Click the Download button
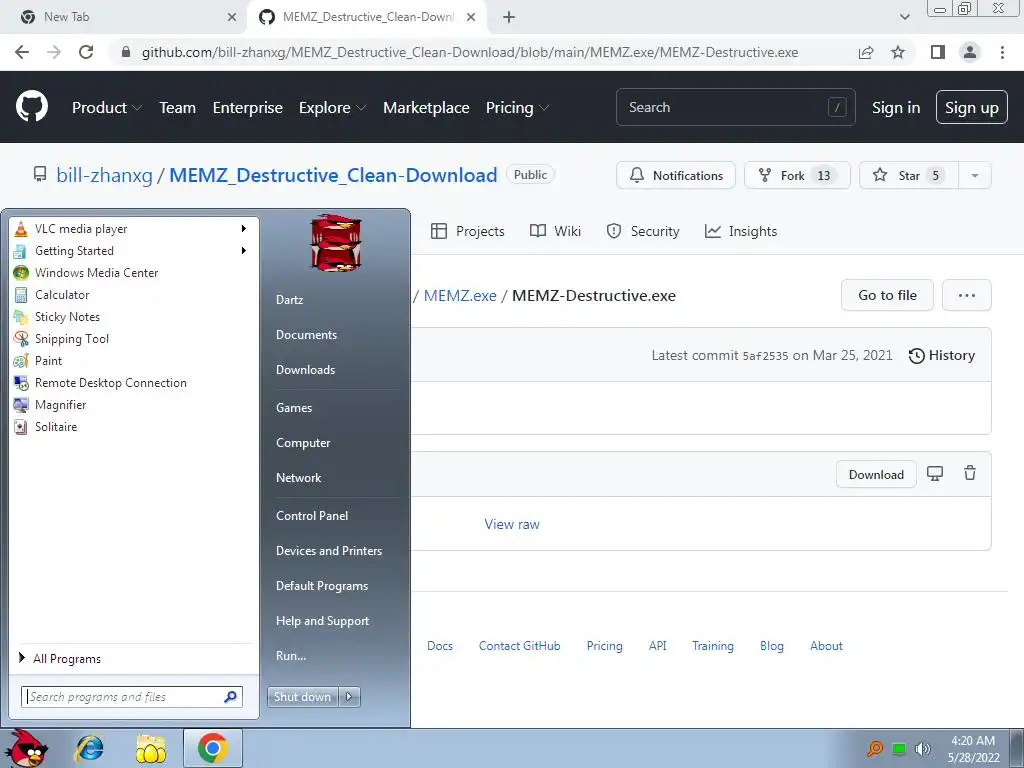Viewport: 1024px width, 768px height. 876,474
